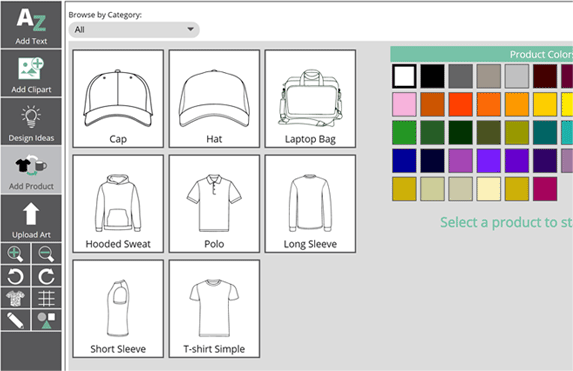Image resolution: width=573 pixels, height=371 pixels.
Task: Choose the T-shirt Simple product
Action: (x=214, y=309)
